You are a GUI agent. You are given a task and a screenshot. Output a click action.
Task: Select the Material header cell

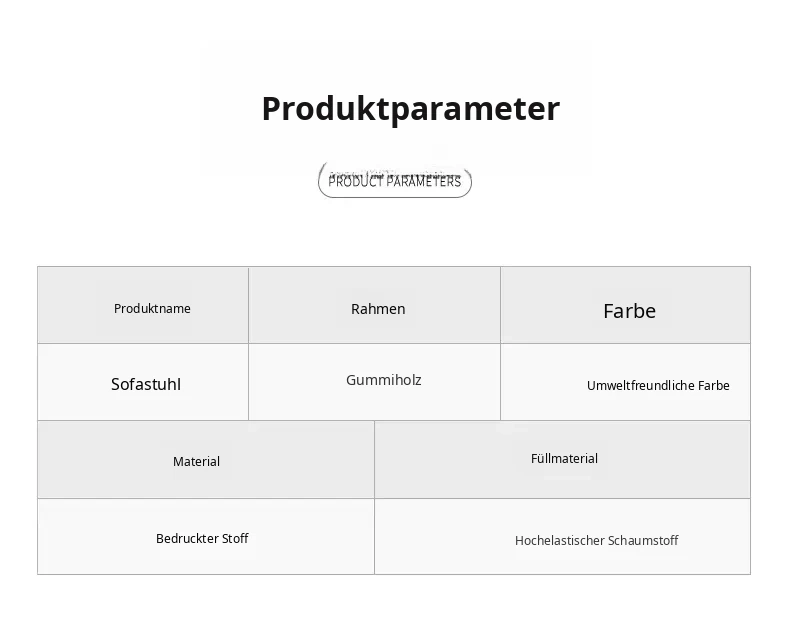click(206, 460)
